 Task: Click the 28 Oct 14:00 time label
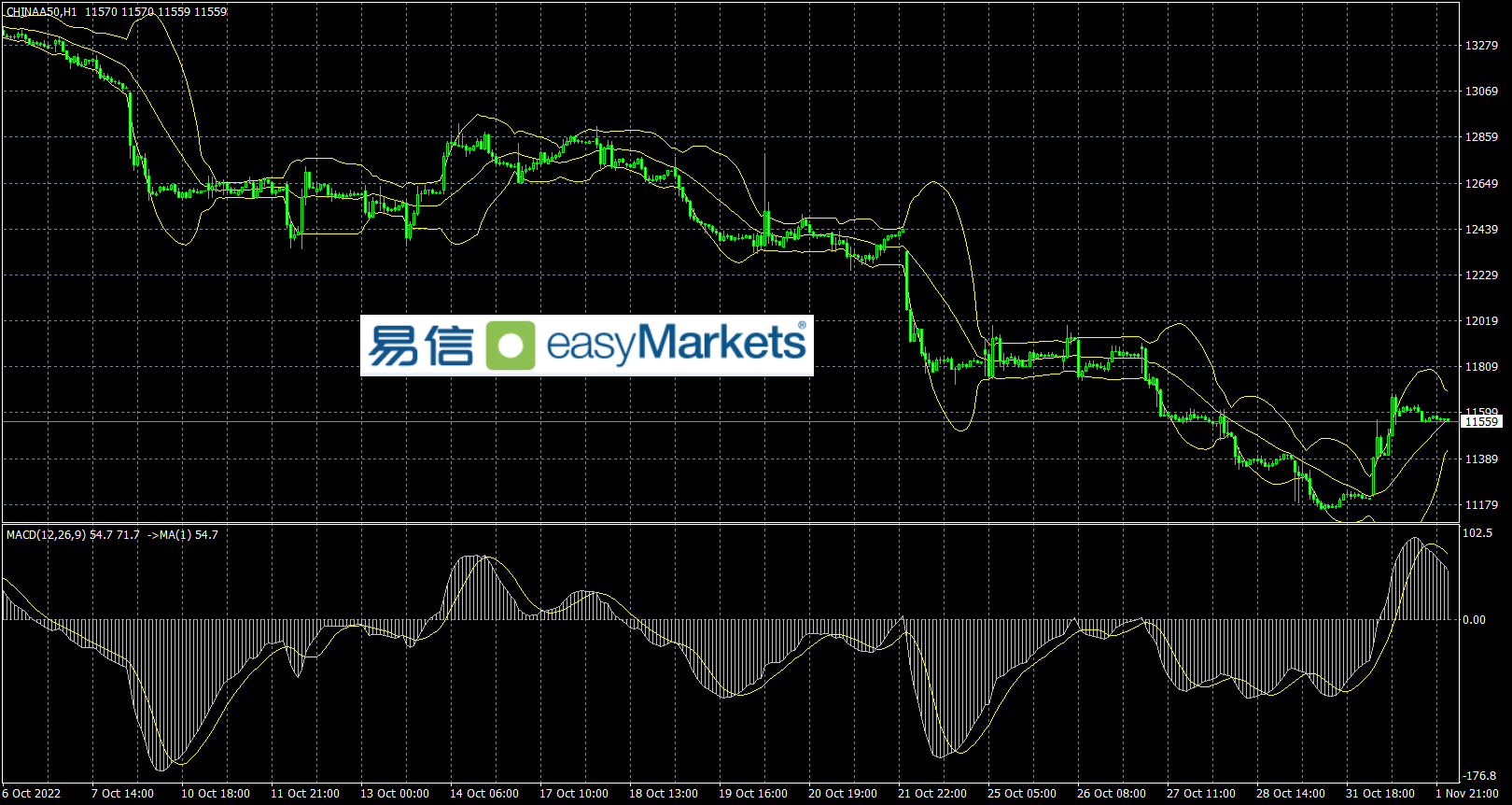pos(1291,794)
